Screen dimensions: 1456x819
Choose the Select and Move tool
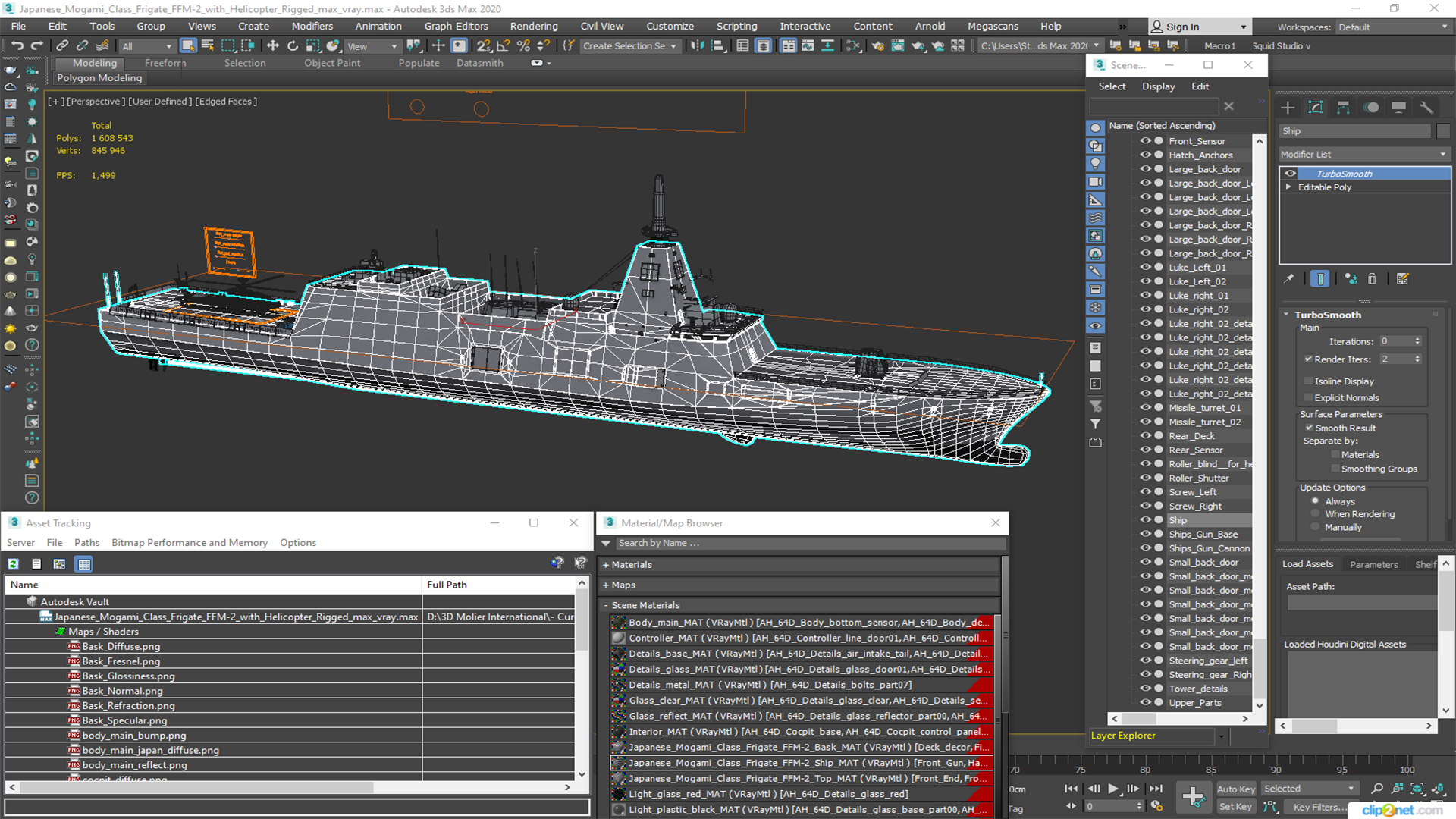[273, 45]
